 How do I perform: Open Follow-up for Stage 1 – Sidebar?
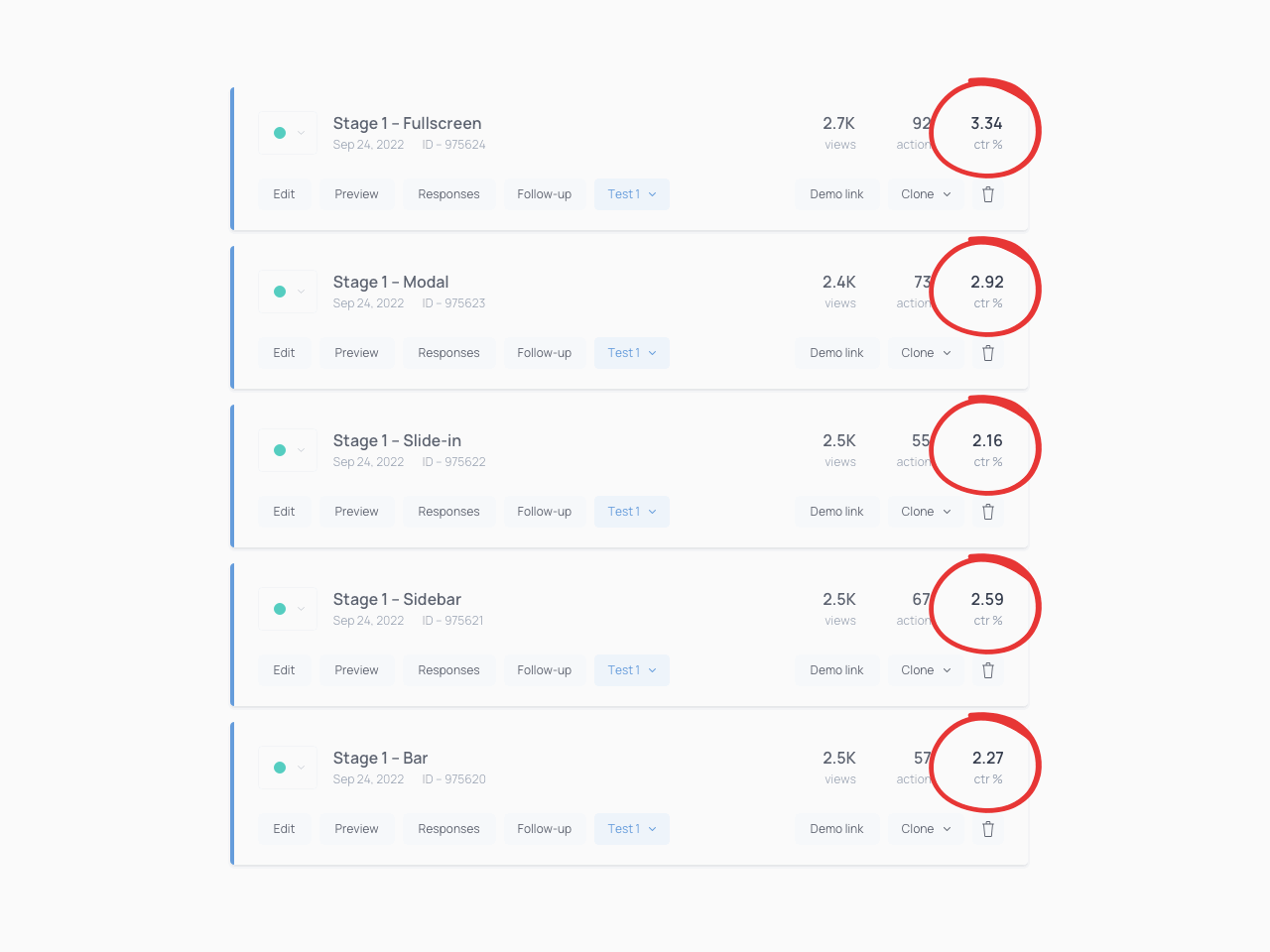click(544, 670)
